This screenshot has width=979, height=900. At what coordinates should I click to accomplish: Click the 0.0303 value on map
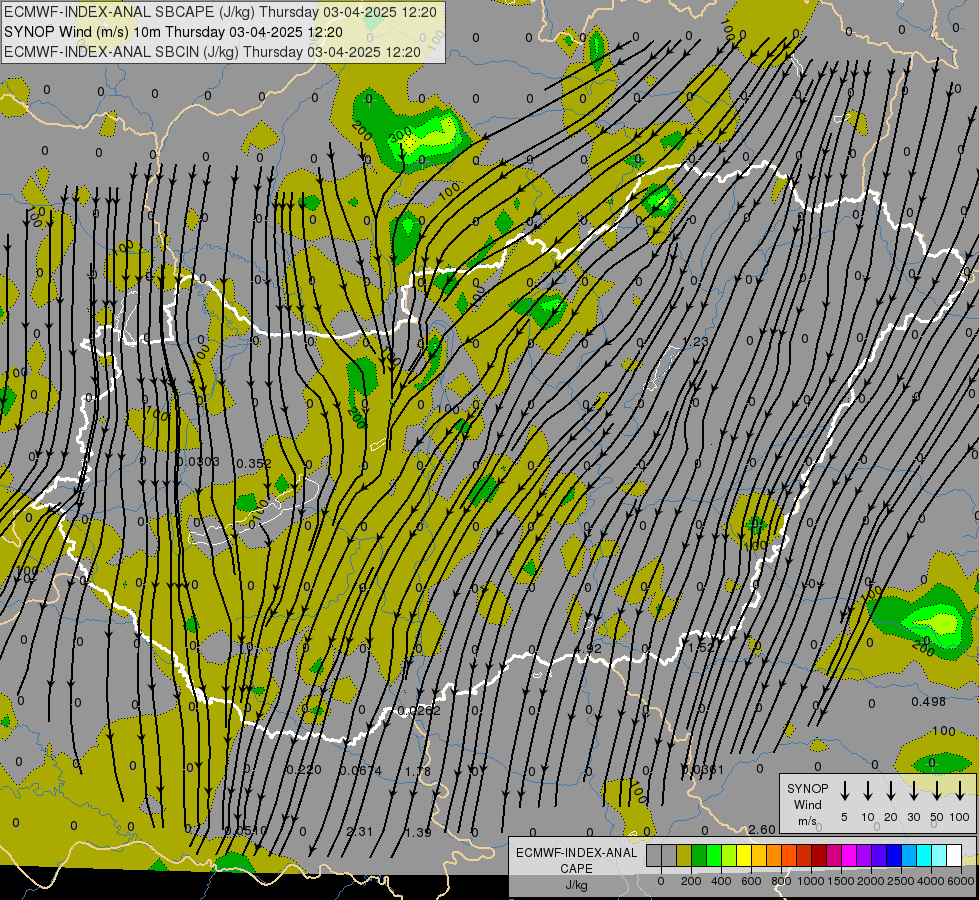pos(198,462)
